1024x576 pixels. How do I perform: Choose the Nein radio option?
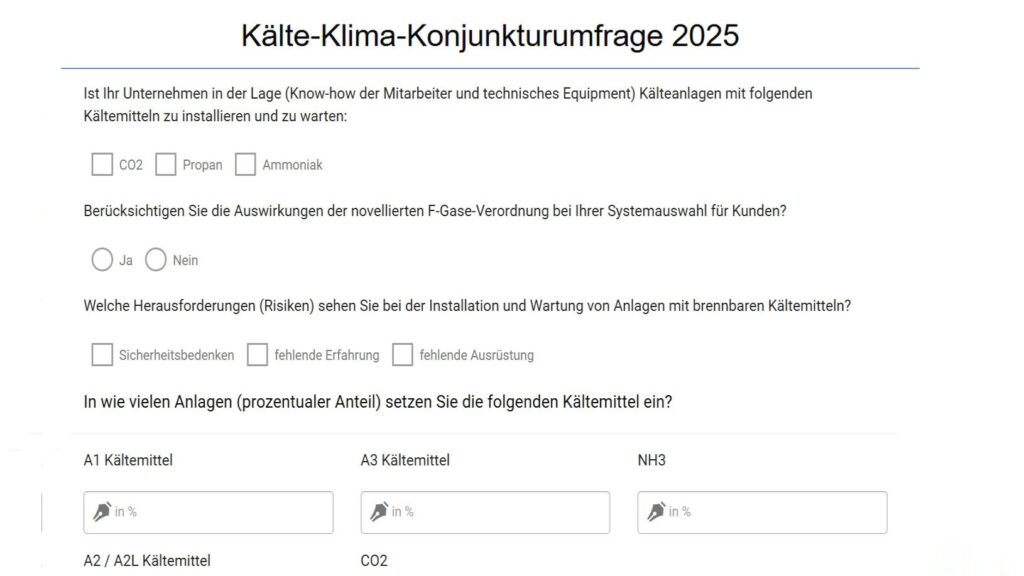(155, 260)
